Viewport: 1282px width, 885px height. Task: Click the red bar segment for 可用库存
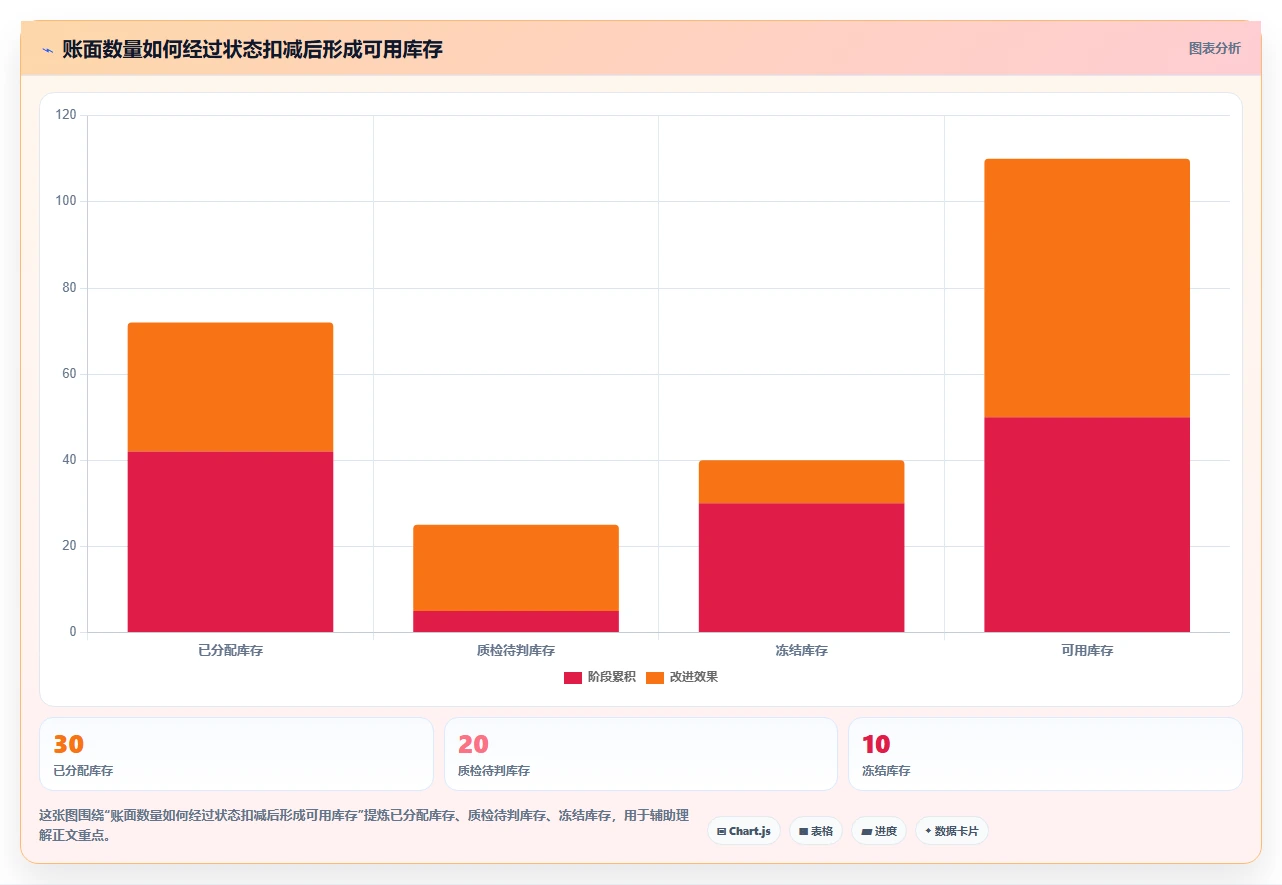pyautogui.click(x=1087, y=525)
